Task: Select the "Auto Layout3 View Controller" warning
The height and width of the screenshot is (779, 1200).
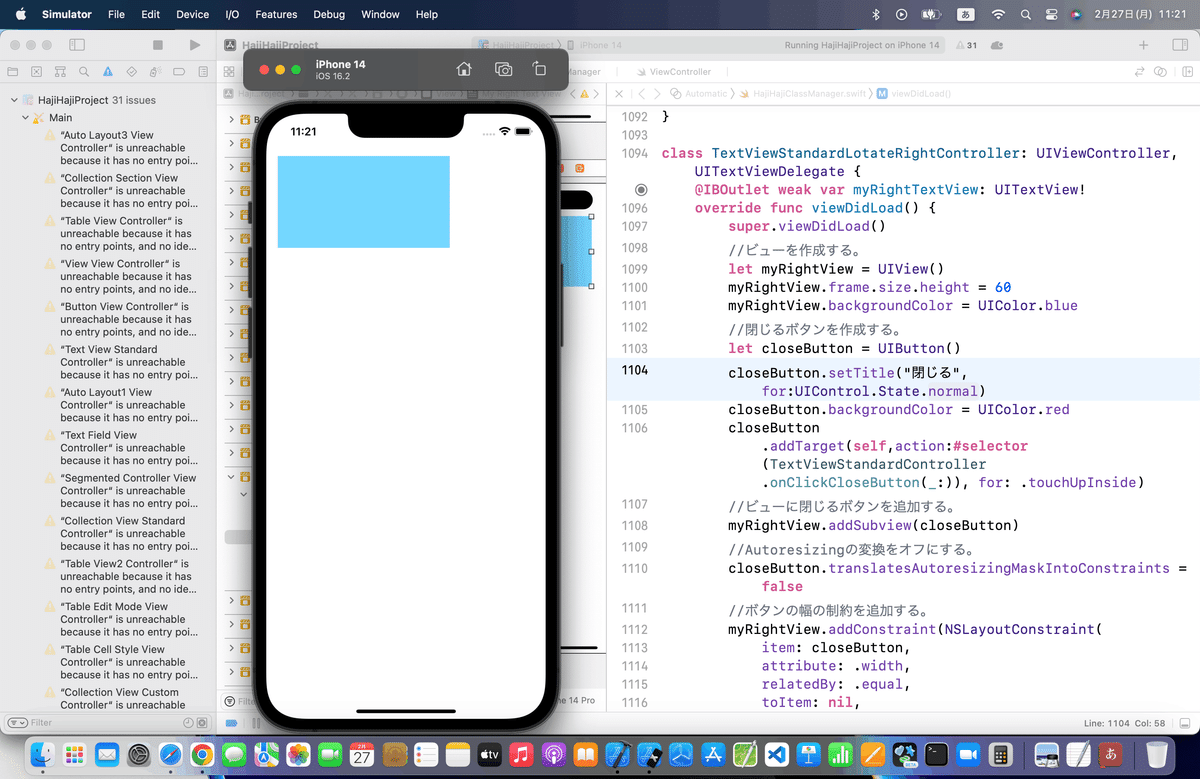Action: pos(120,148)
